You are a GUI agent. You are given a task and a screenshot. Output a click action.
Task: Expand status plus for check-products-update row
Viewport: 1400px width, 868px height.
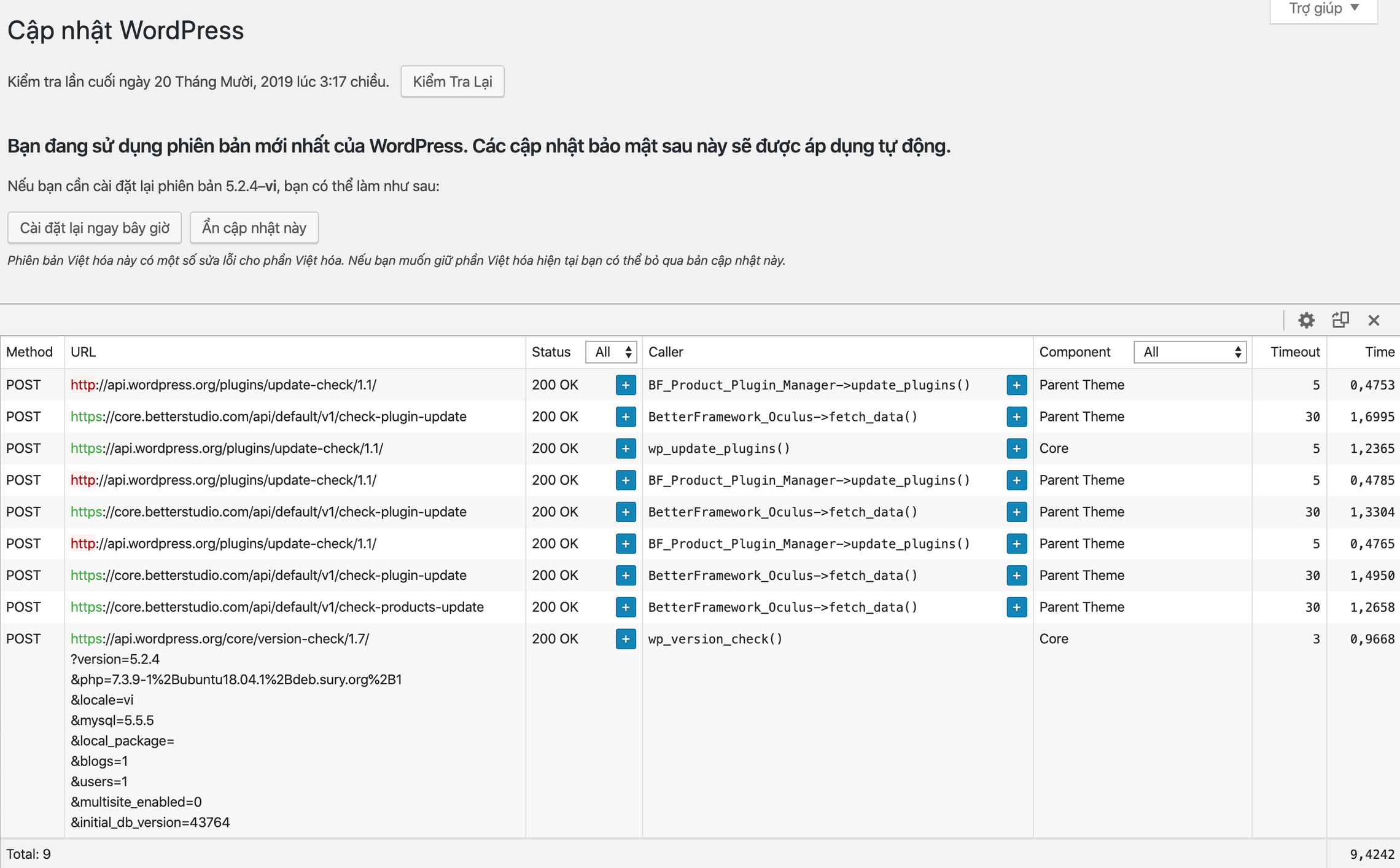[626, 608]
